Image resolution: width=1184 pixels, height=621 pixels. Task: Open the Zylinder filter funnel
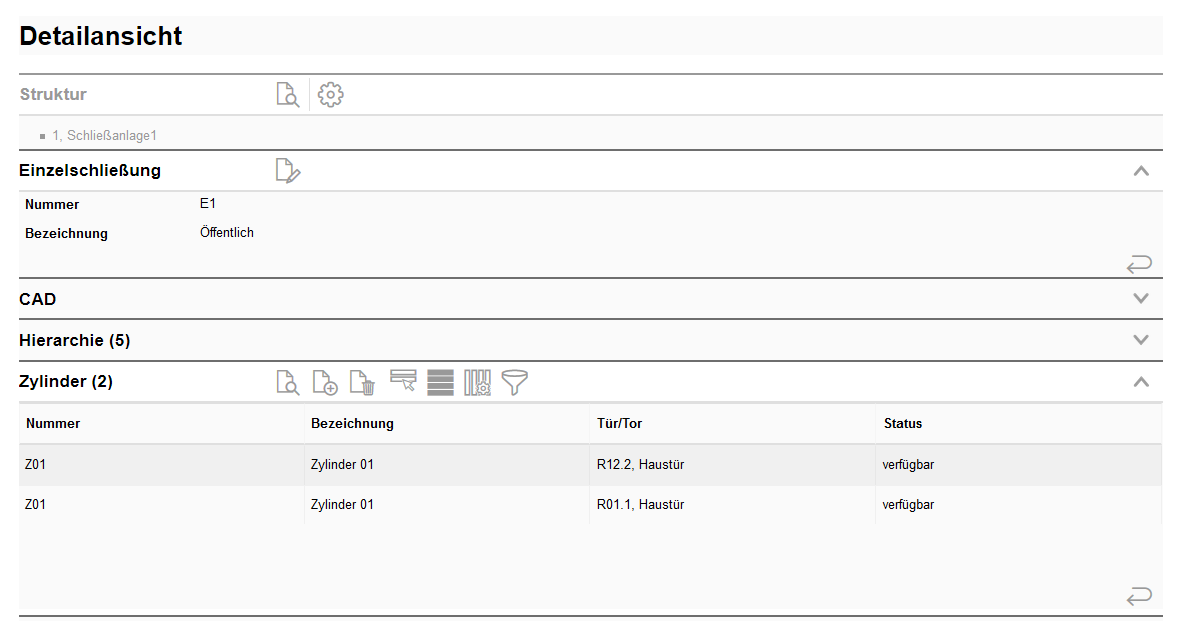(515, 382)
